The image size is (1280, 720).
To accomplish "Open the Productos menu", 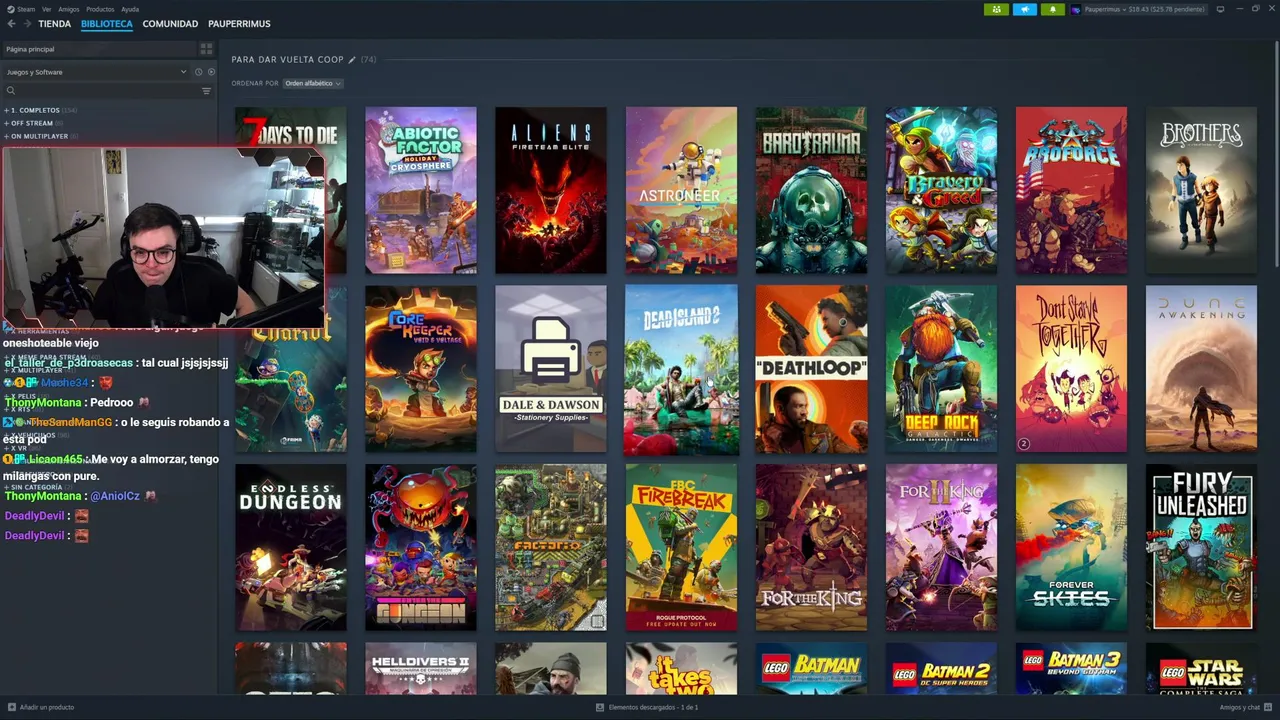I will click(100, 9).
